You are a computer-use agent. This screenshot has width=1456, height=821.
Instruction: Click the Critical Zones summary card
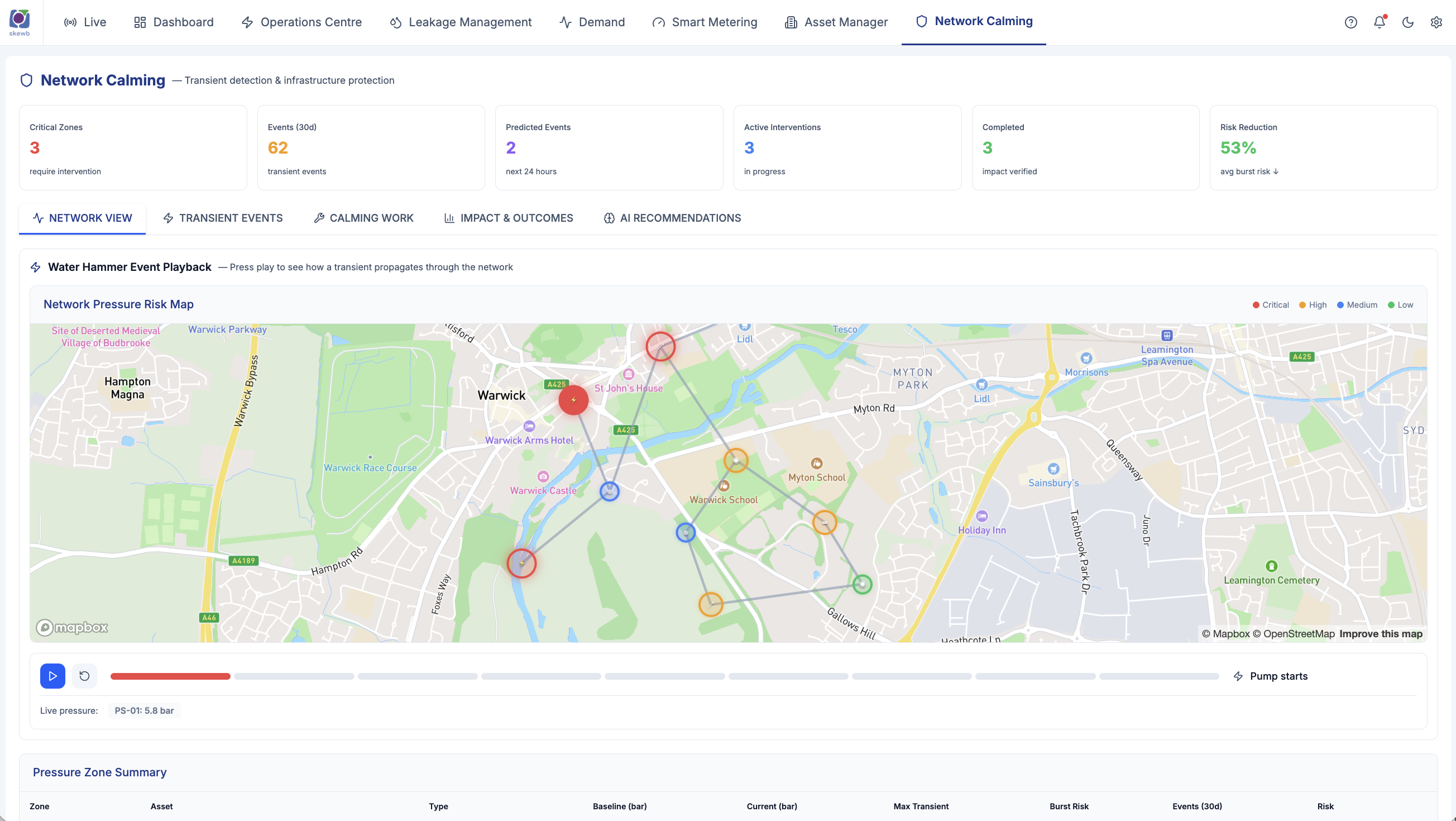tap(133, 147)
